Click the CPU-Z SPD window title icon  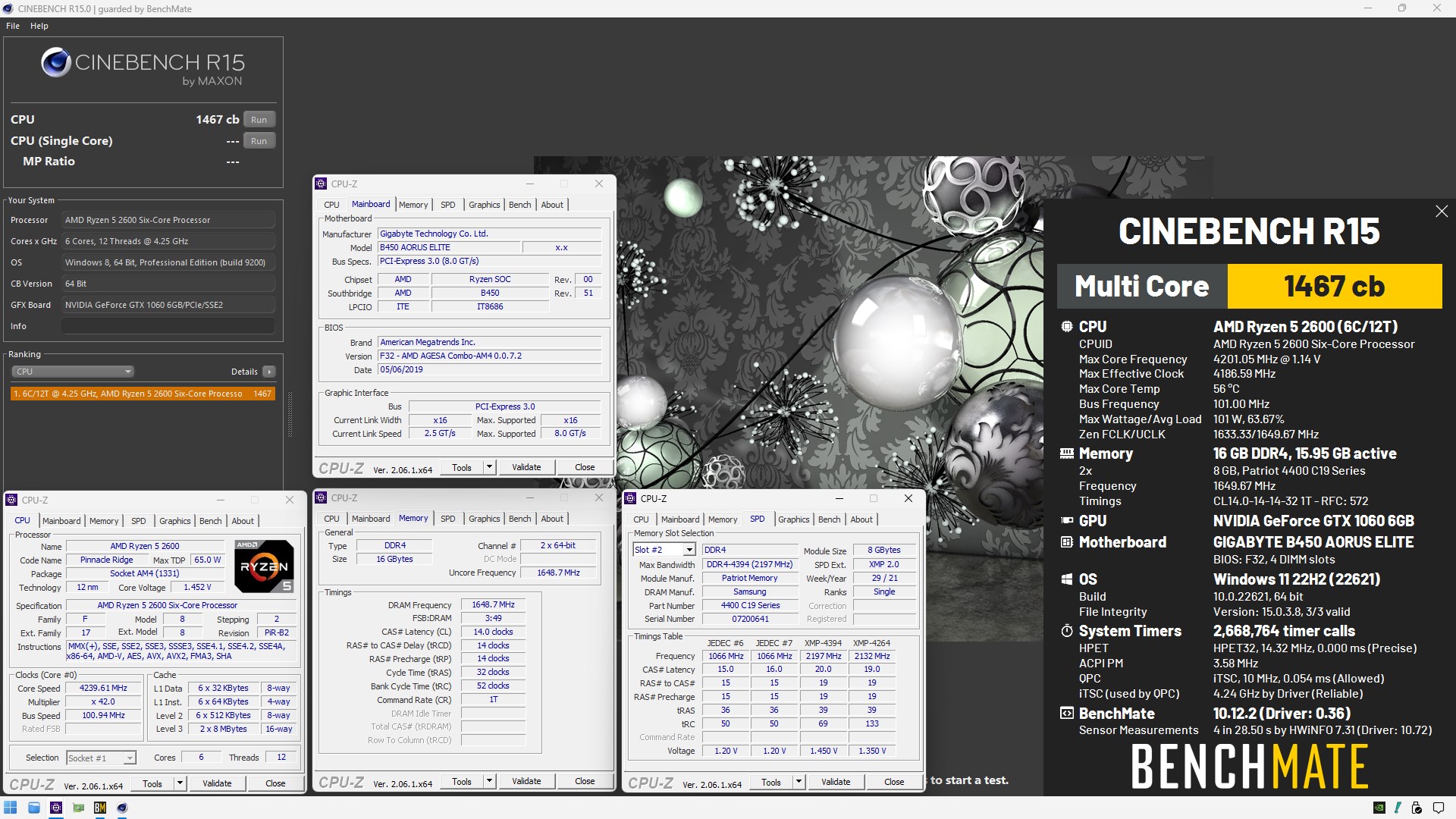(x=631, y=499)
